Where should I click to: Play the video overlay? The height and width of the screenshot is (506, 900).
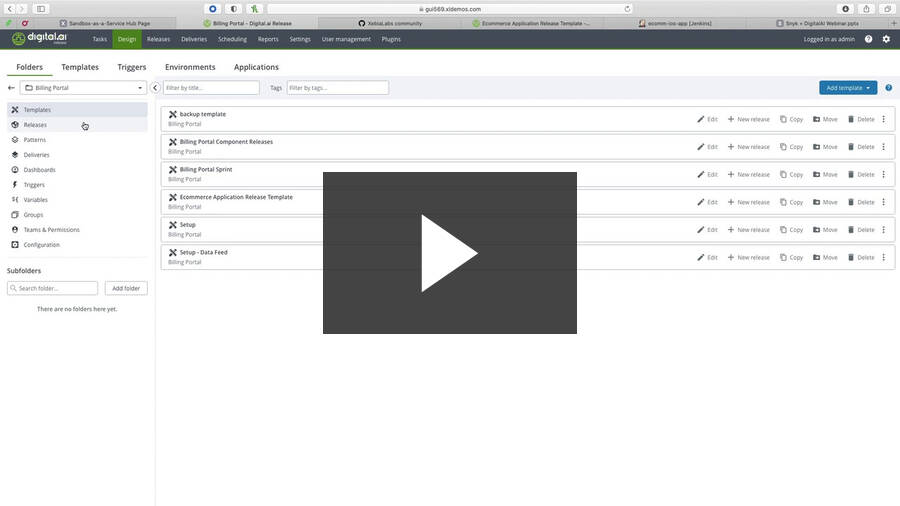coord(449,253)
